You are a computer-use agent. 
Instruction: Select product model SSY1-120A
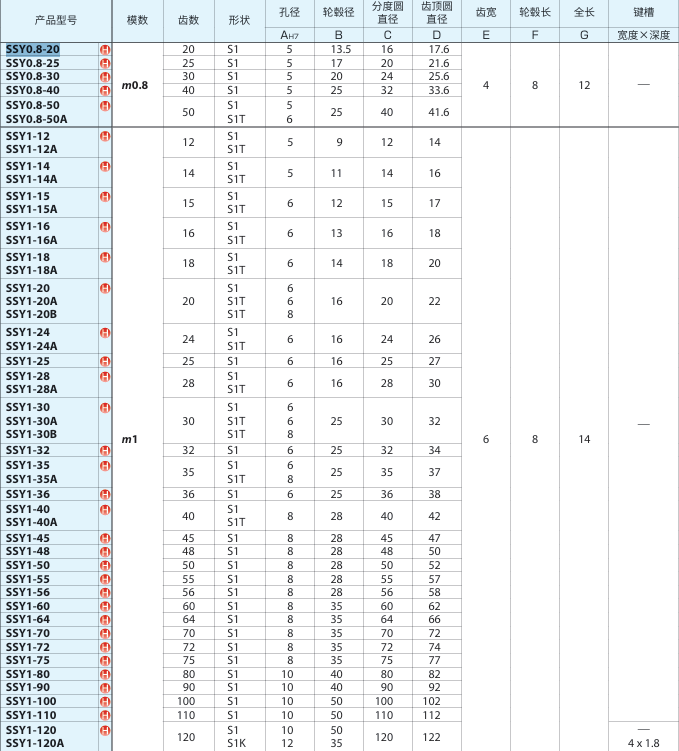point(35,743)
